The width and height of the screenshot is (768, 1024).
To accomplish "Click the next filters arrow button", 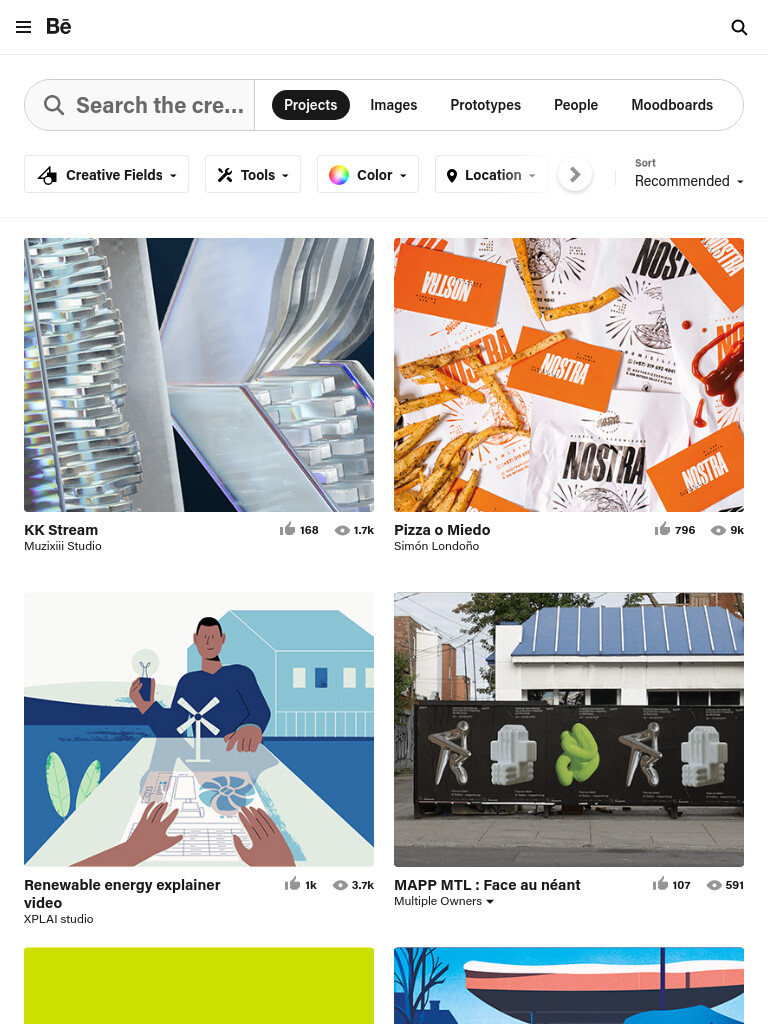I will 575,174.
